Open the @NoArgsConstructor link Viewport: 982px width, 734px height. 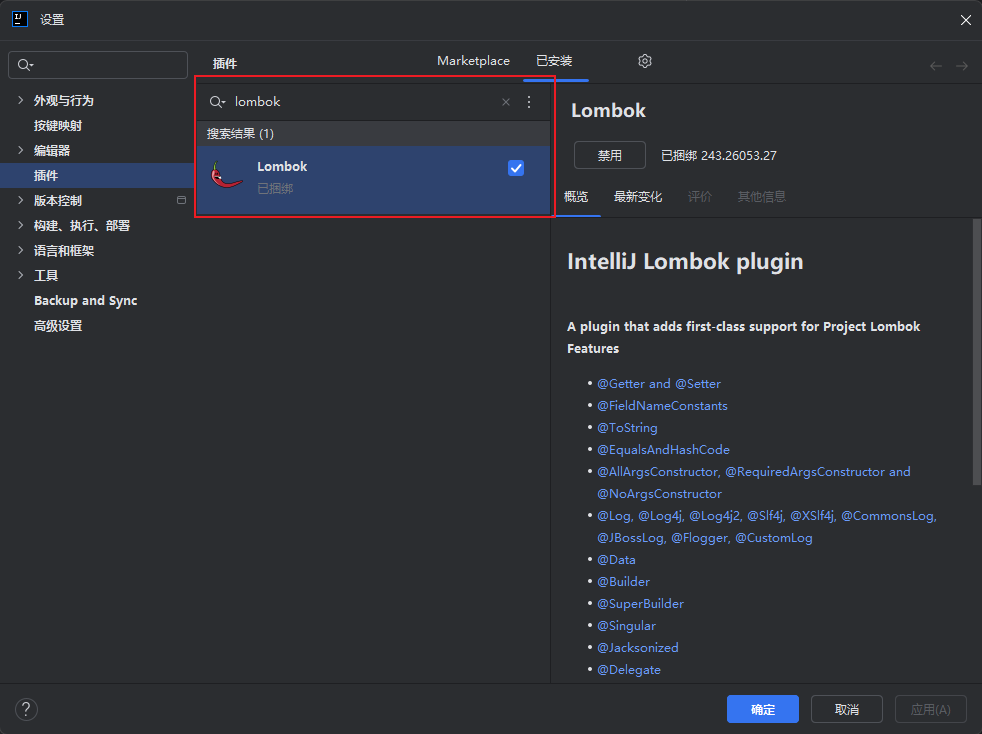coord(659,494)
